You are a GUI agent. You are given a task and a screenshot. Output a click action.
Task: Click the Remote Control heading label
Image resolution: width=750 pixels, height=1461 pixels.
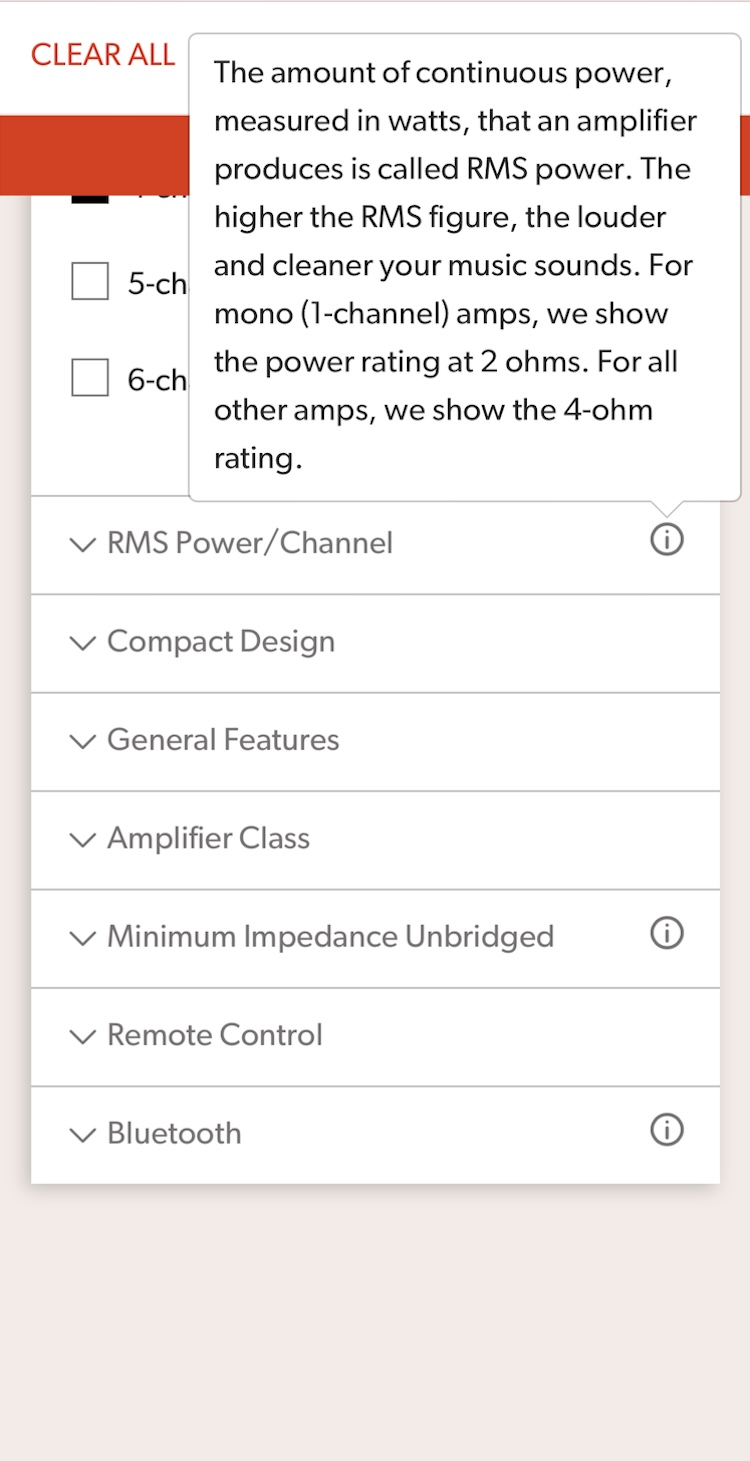click(215, 1035)
